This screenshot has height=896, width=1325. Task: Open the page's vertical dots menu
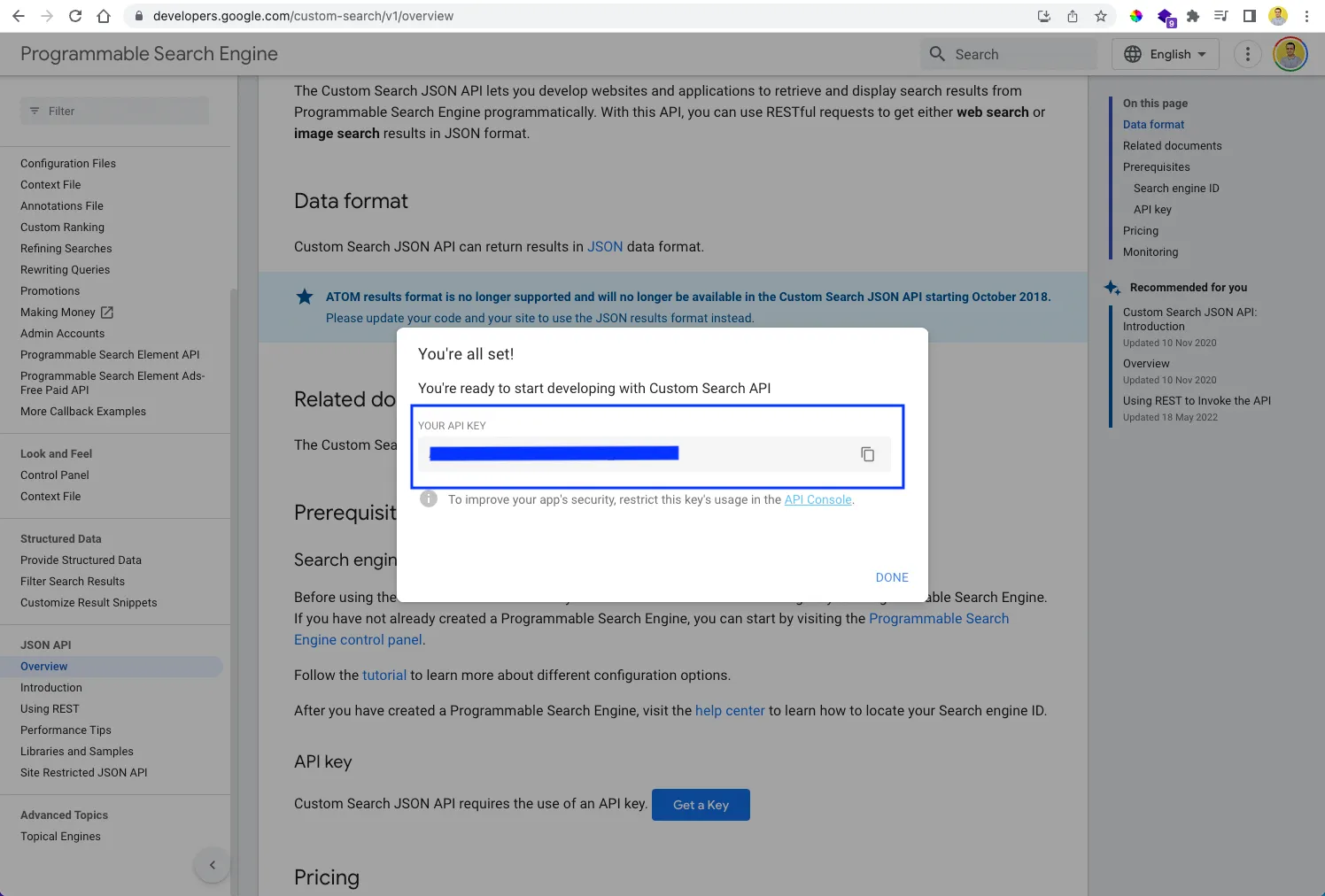[1247, 54]
